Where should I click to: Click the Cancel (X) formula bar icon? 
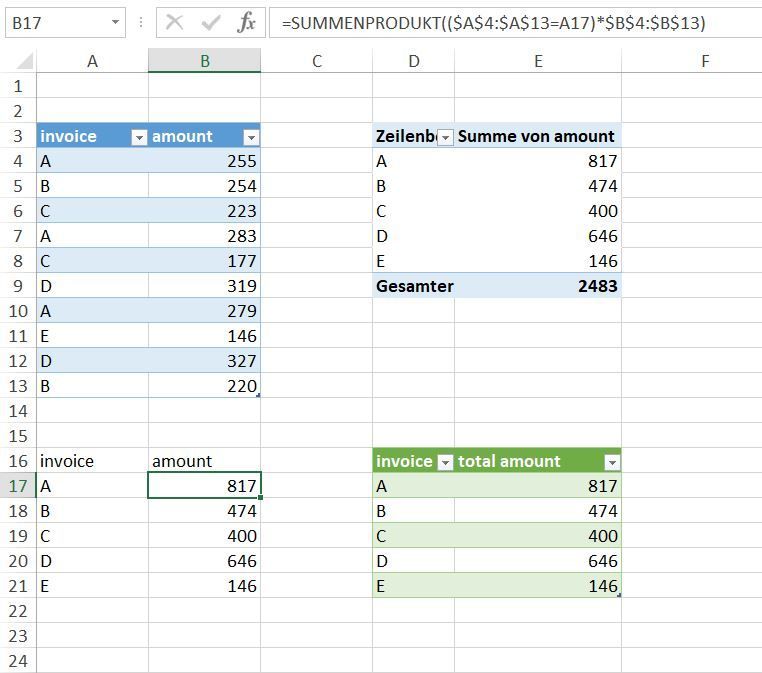pos(174,22)
